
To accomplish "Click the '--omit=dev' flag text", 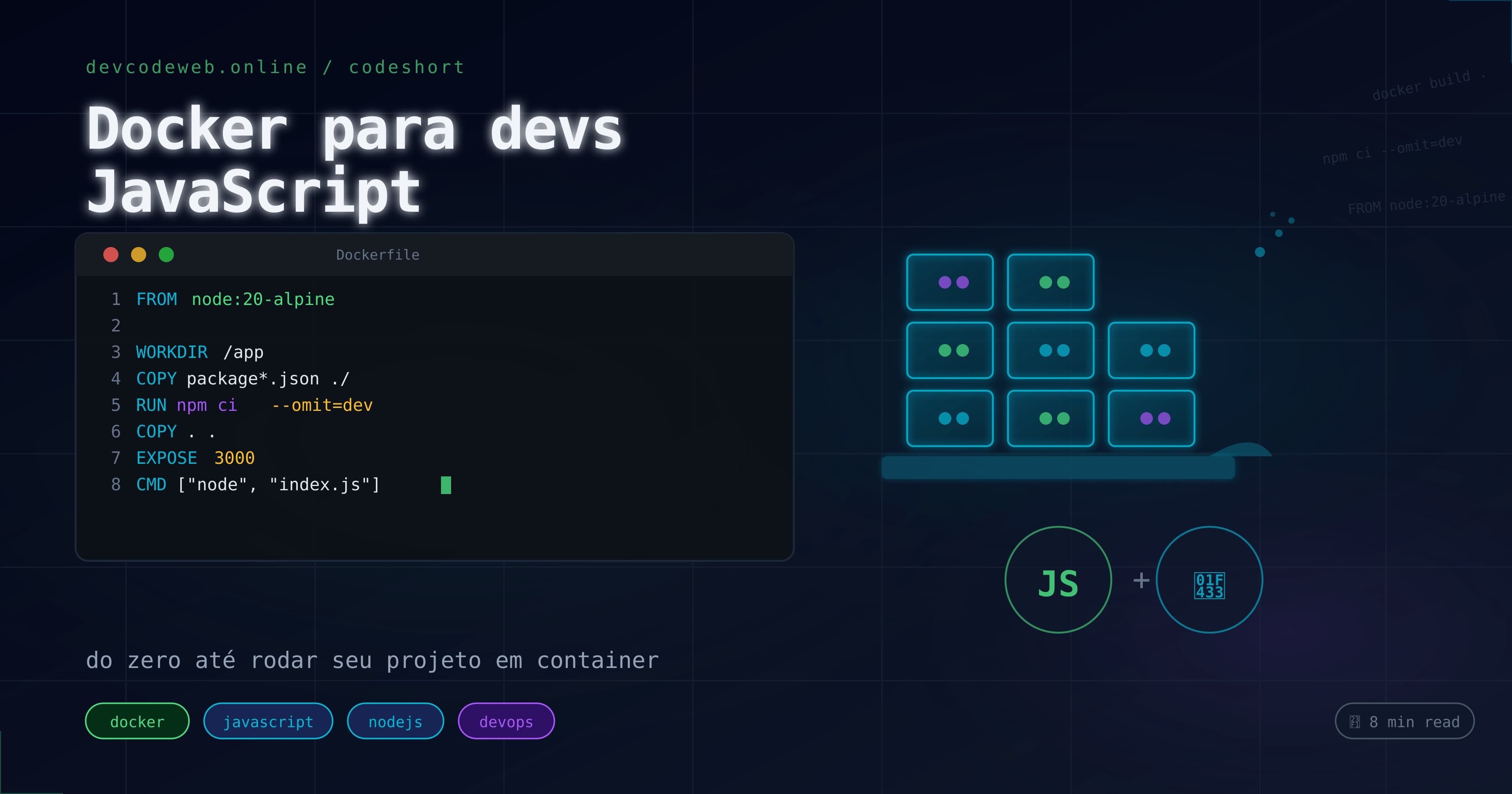I will [322, 405].
